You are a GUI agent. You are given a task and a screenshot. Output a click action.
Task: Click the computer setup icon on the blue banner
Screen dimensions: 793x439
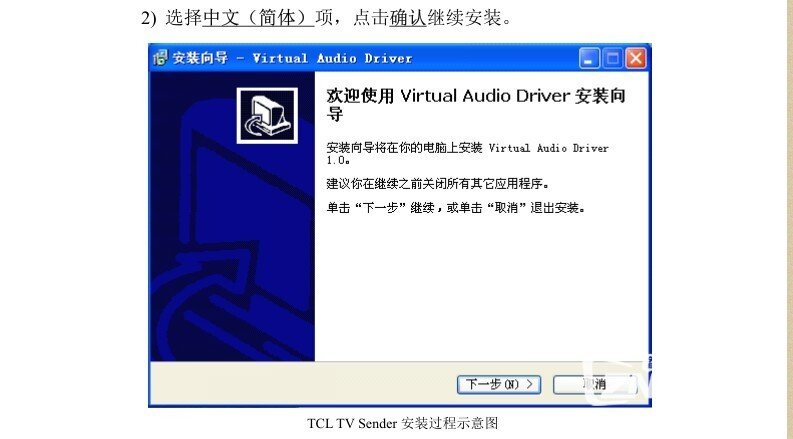click(267, 116)
